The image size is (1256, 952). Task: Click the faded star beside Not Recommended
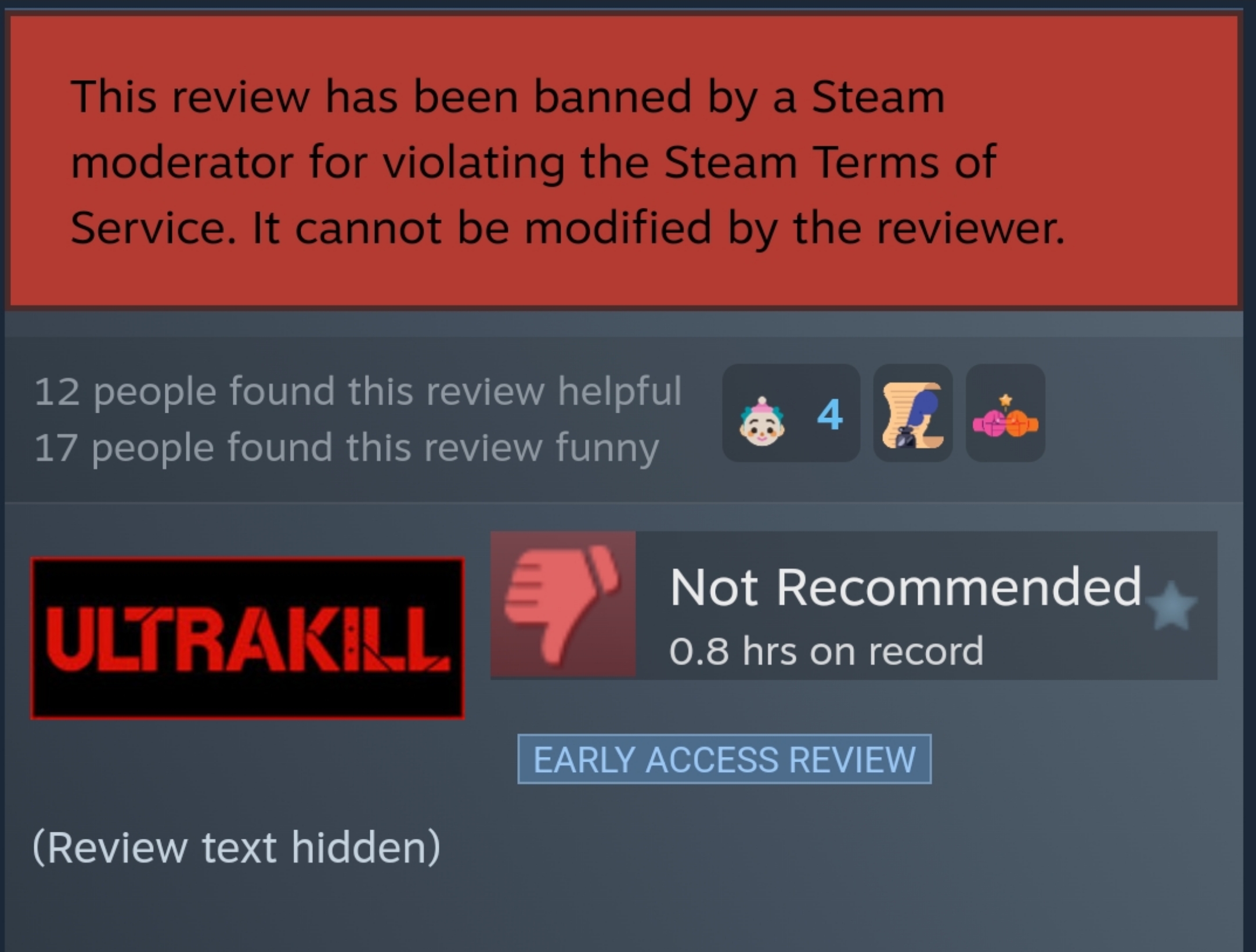click(x=1171, y=606)
